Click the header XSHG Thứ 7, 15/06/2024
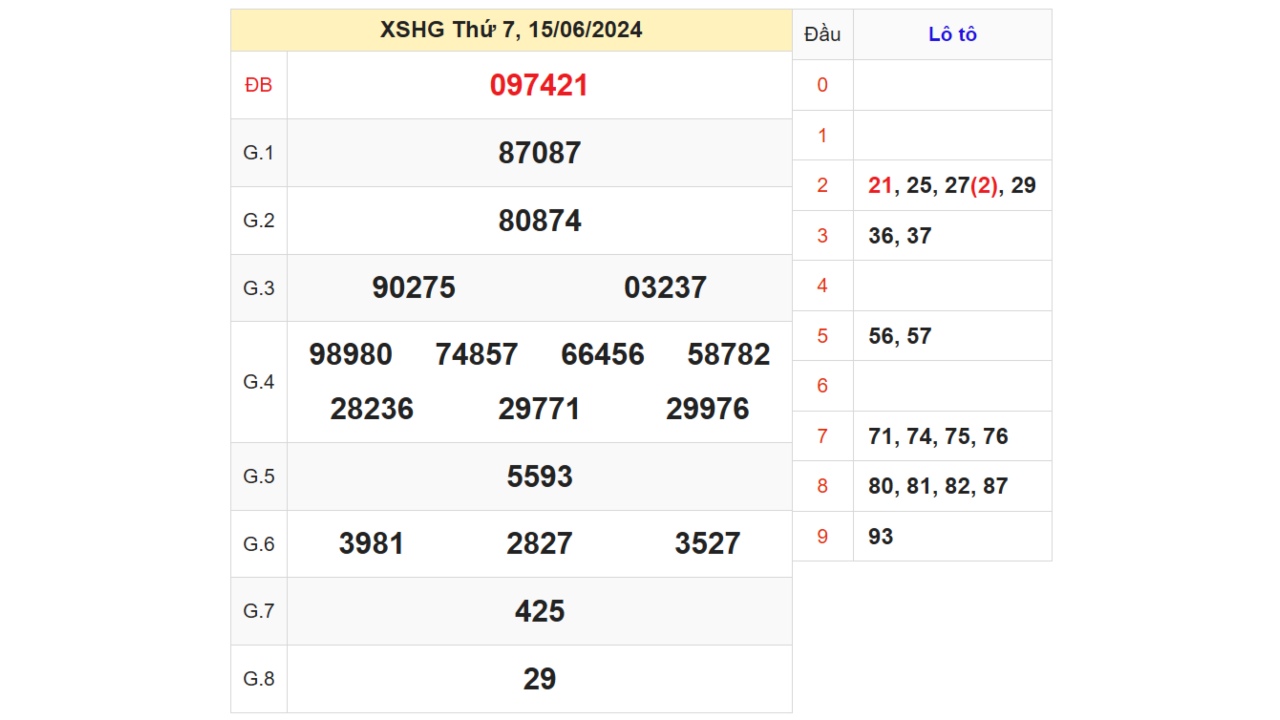The image size is (1280, 720). pos(511,30)
